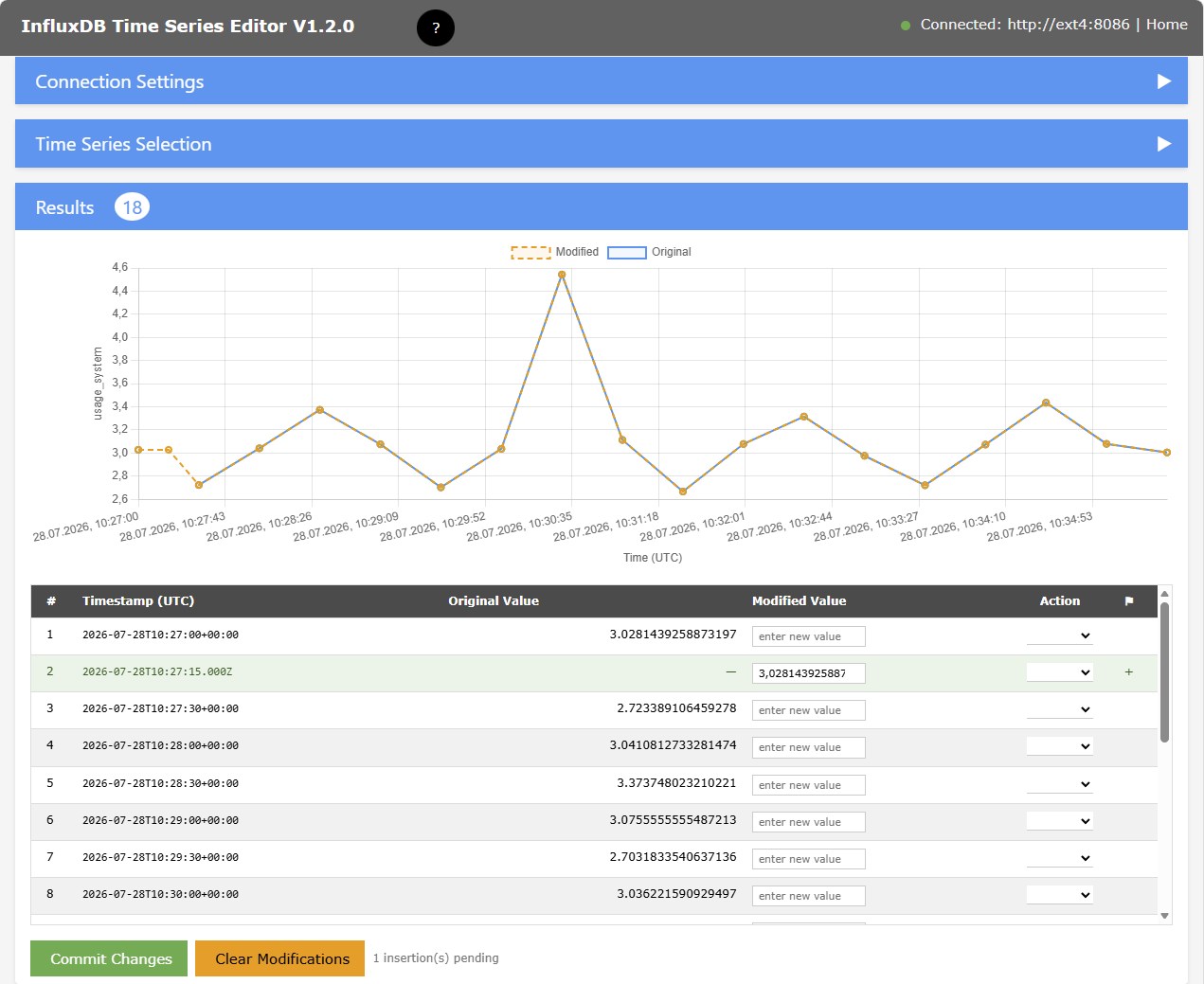Click the Results section header

coord(602,206)
